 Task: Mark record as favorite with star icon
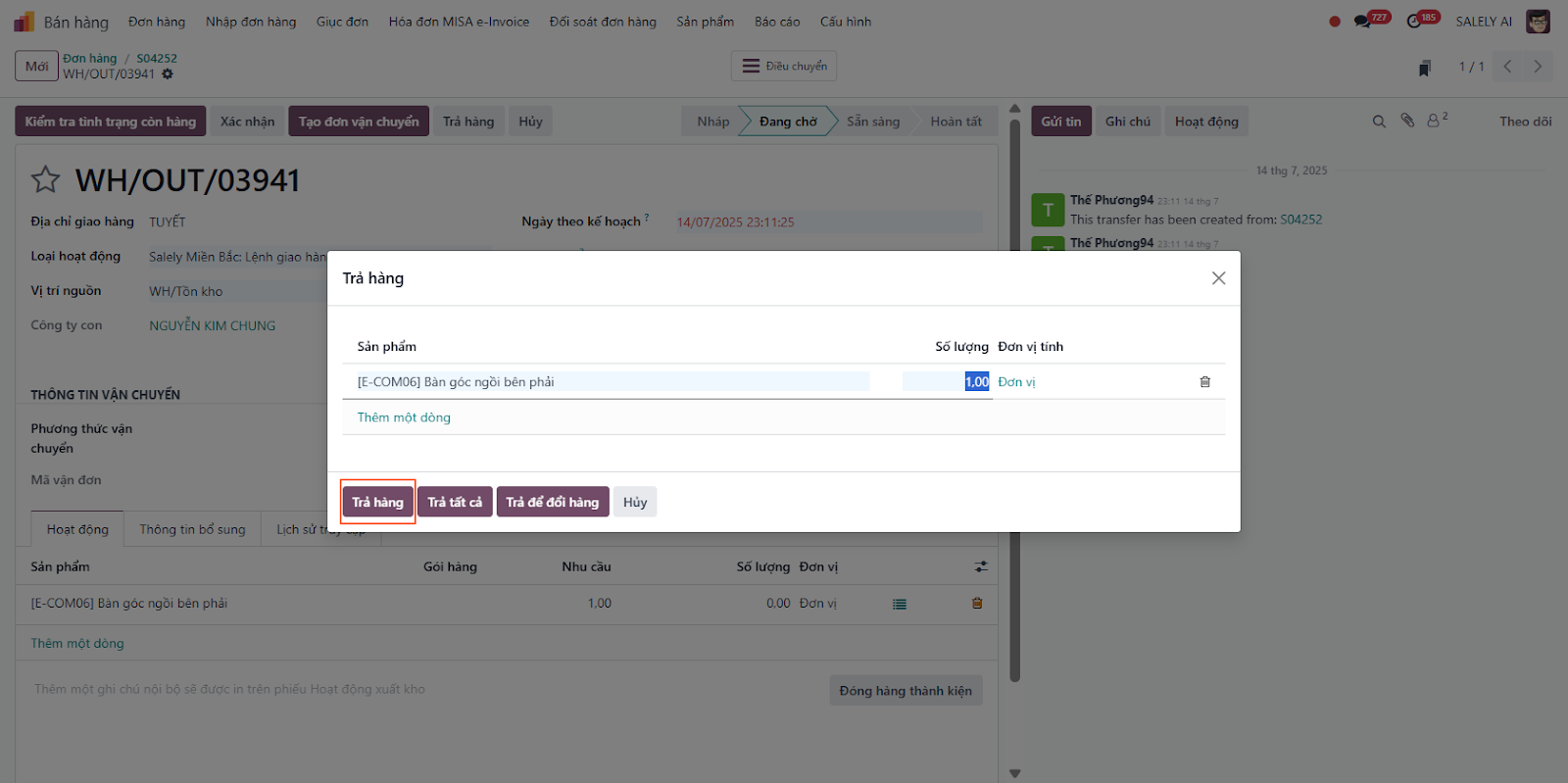pyautogui.click(x=46, y=180)
